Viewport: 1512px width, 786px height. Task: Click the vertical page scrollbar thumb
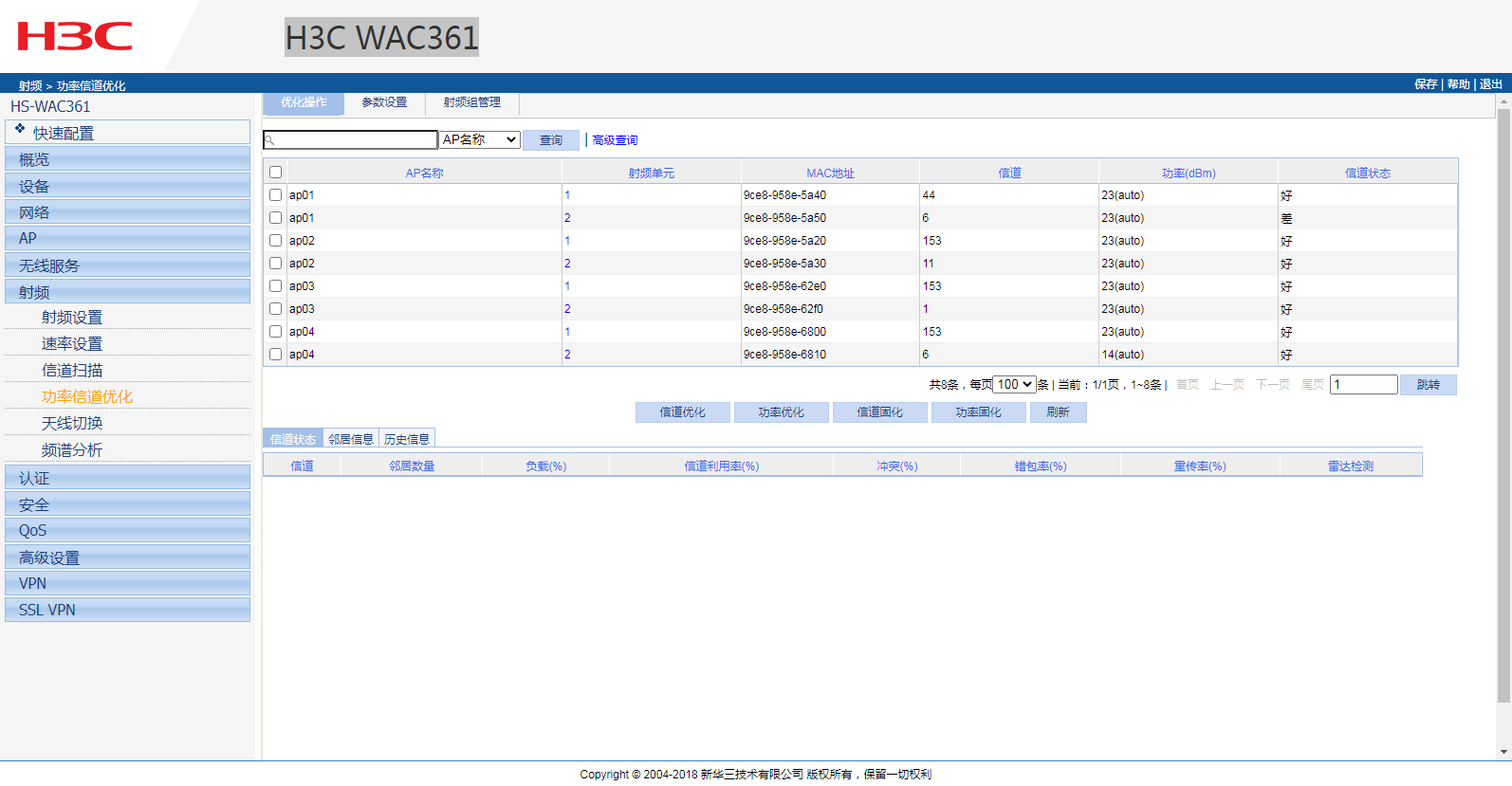(1503, 406)
